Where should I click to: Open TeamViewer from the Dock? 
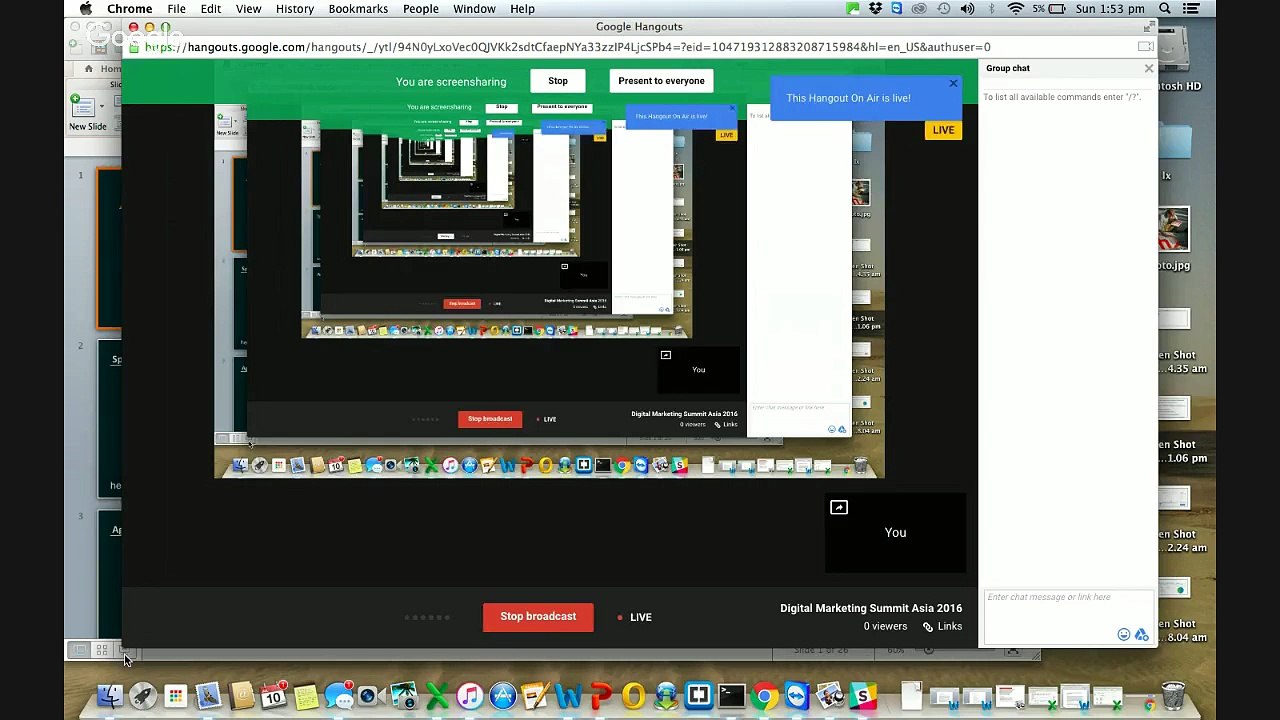tap(797, 696)
